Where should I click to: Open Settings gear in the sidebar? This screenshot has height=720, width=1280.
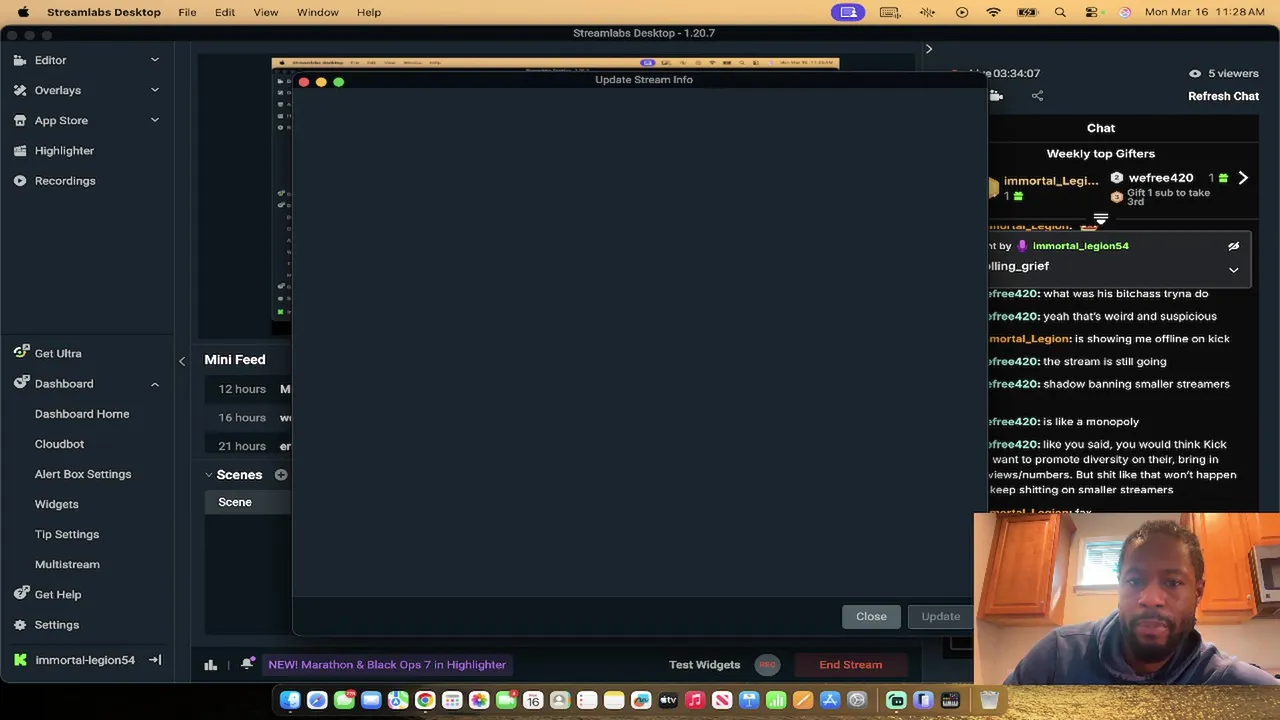(20, 624)
